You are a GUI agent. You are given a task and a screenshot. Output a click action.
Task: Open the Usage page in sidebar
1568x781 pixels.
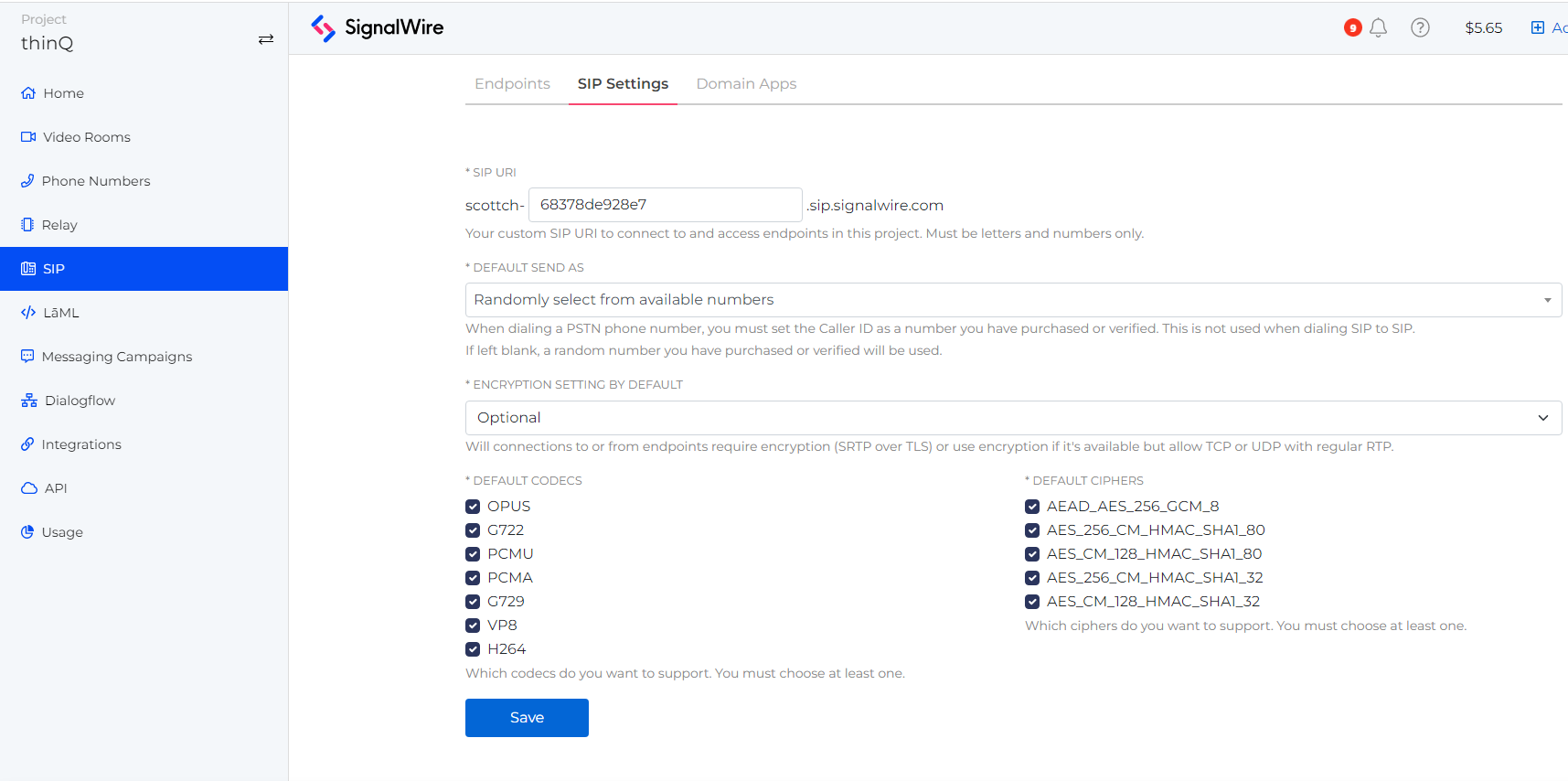(x=62, y=532)
